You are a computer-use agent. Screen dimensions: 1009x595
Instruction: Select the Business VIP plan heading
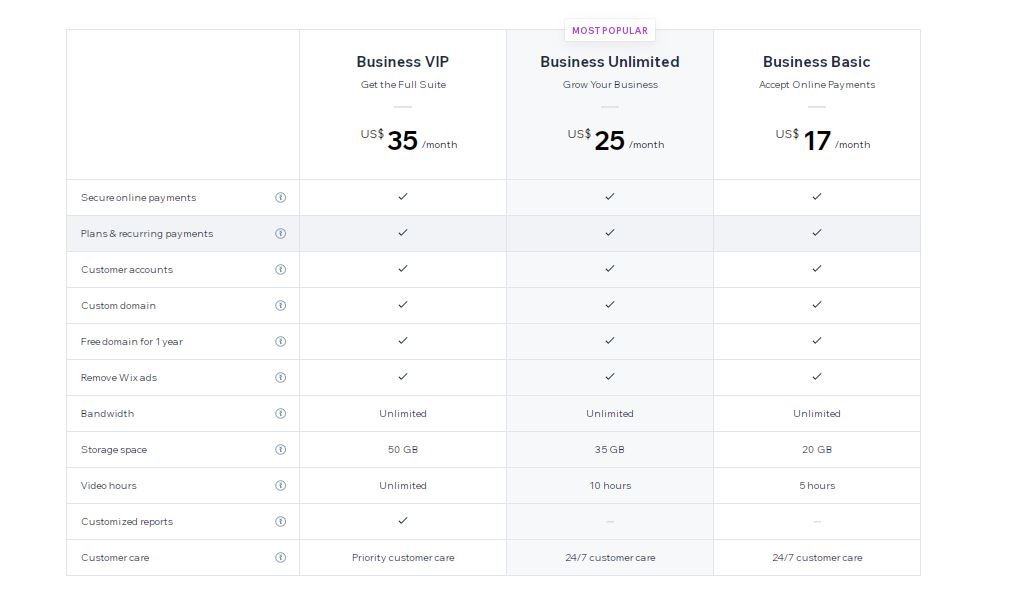(x=403, y=62)
